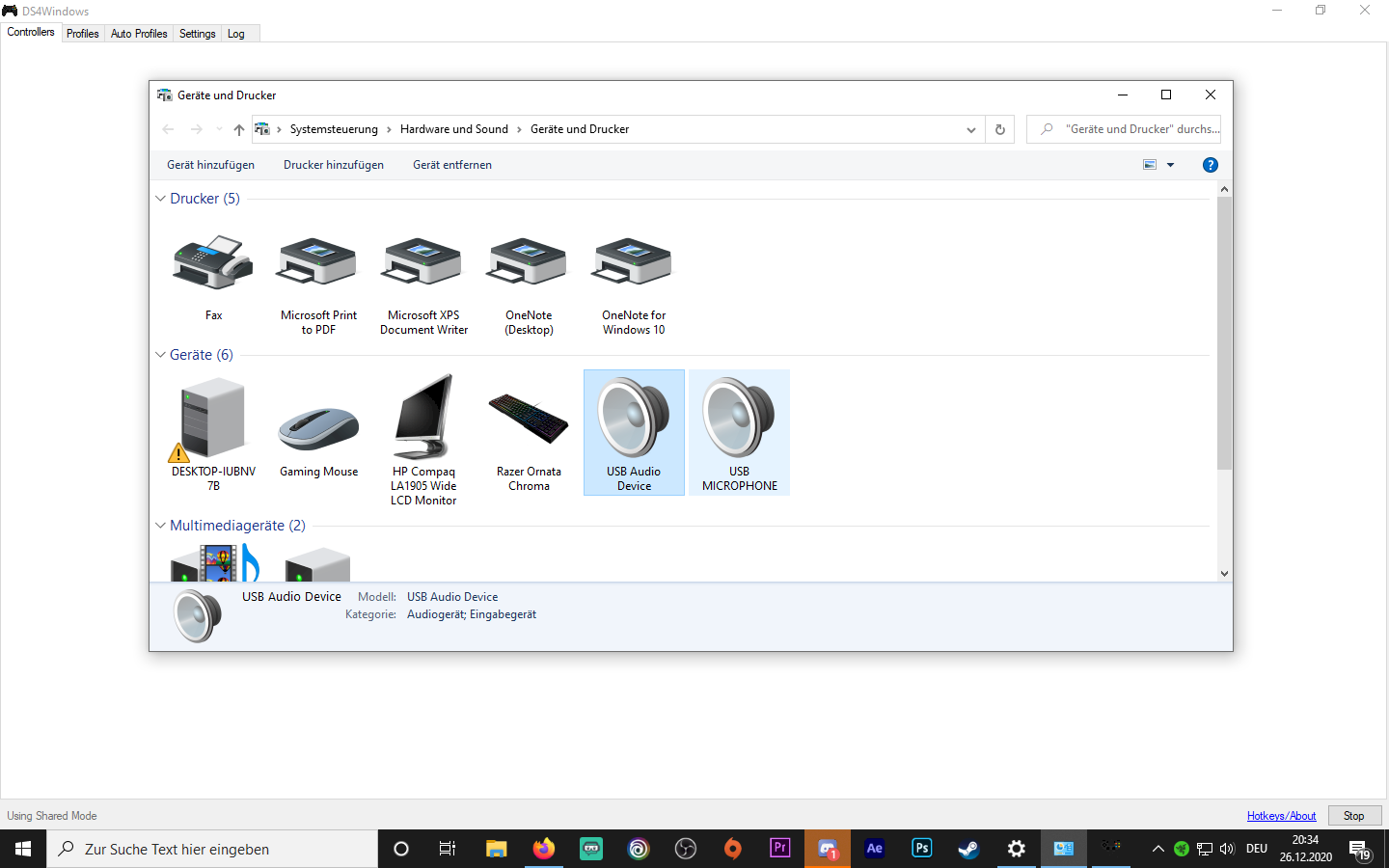Viewport: 1389px width, 868px height.
Task: Switch to the Auto Profiles tab
Action: 139,34
